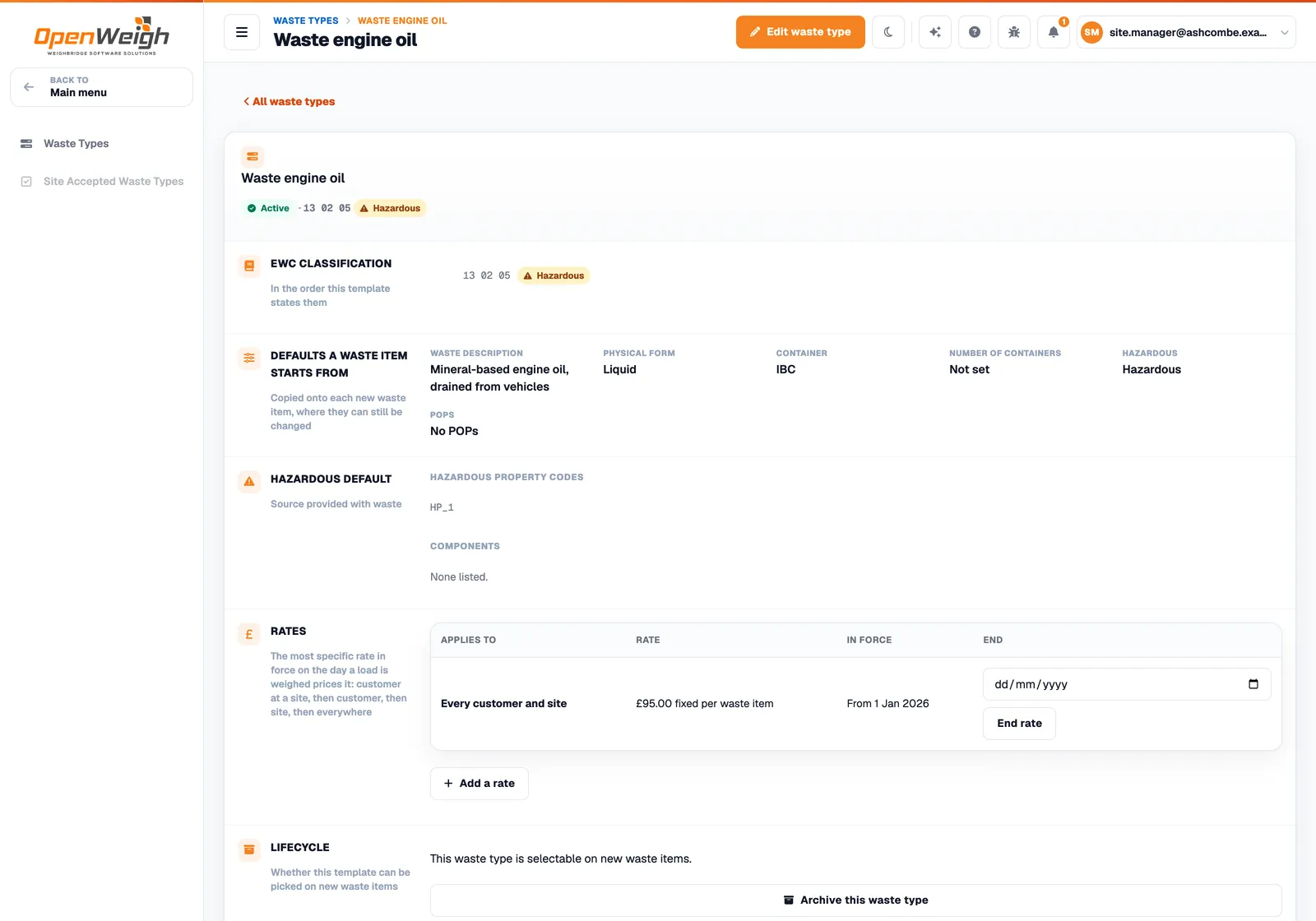Go back to All waste types
The width and height of the screenshot is (1316, 921).
pyautogui.click(x=289, y=102)
